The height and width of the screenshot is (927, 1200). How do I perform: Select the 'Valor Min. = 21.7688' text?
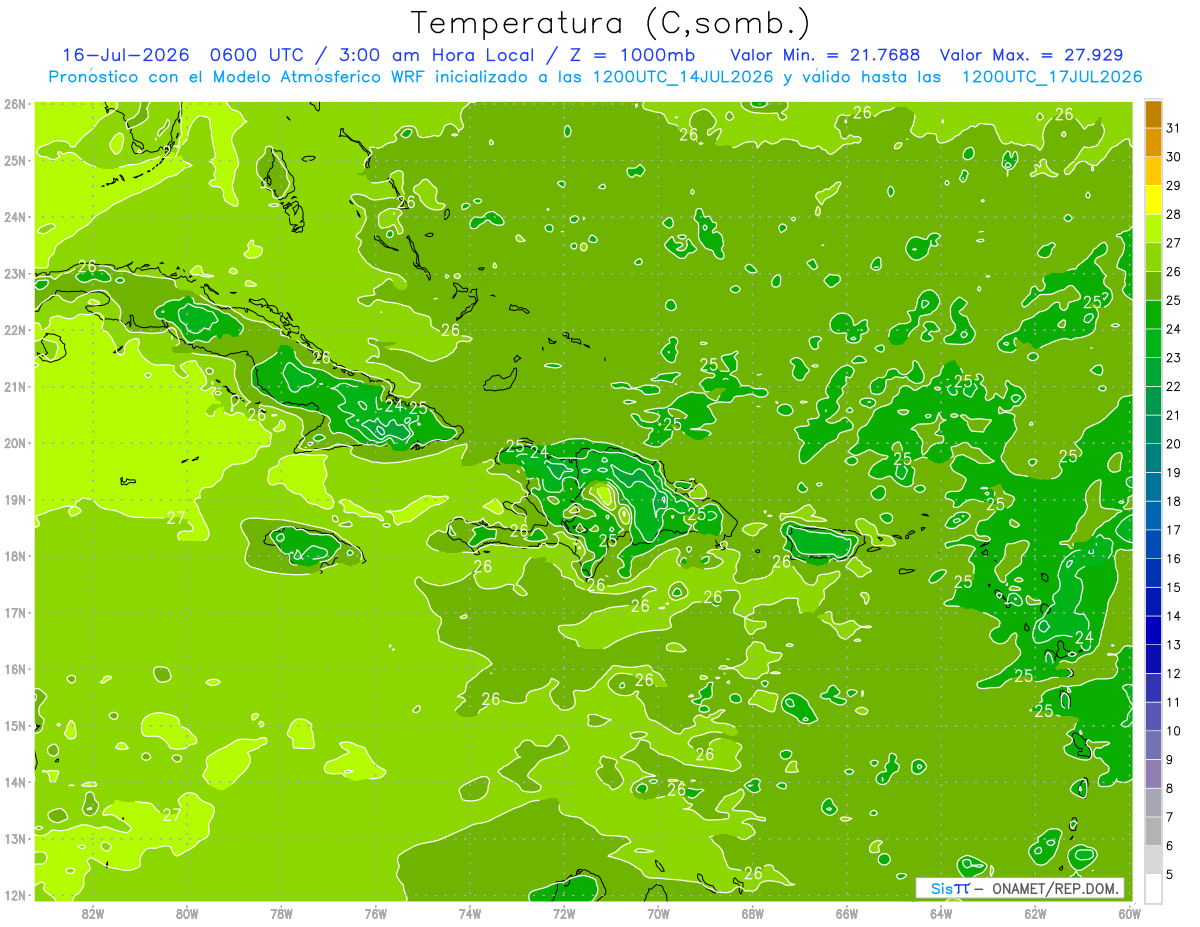click(825, 55)
